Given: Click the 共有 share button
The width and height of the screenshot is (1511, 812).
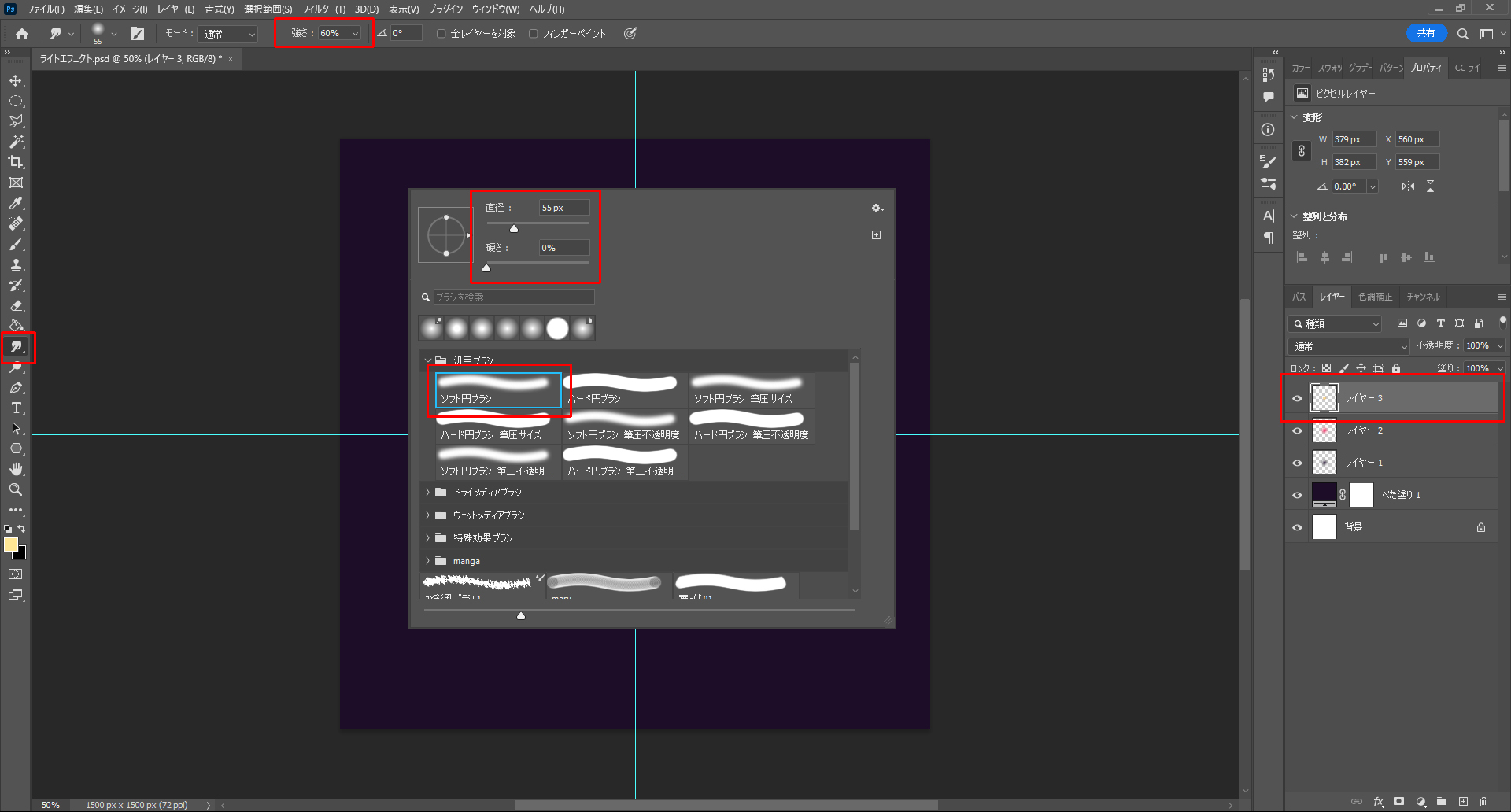Looking at the screenshot, I should (x=1426, y=33).
